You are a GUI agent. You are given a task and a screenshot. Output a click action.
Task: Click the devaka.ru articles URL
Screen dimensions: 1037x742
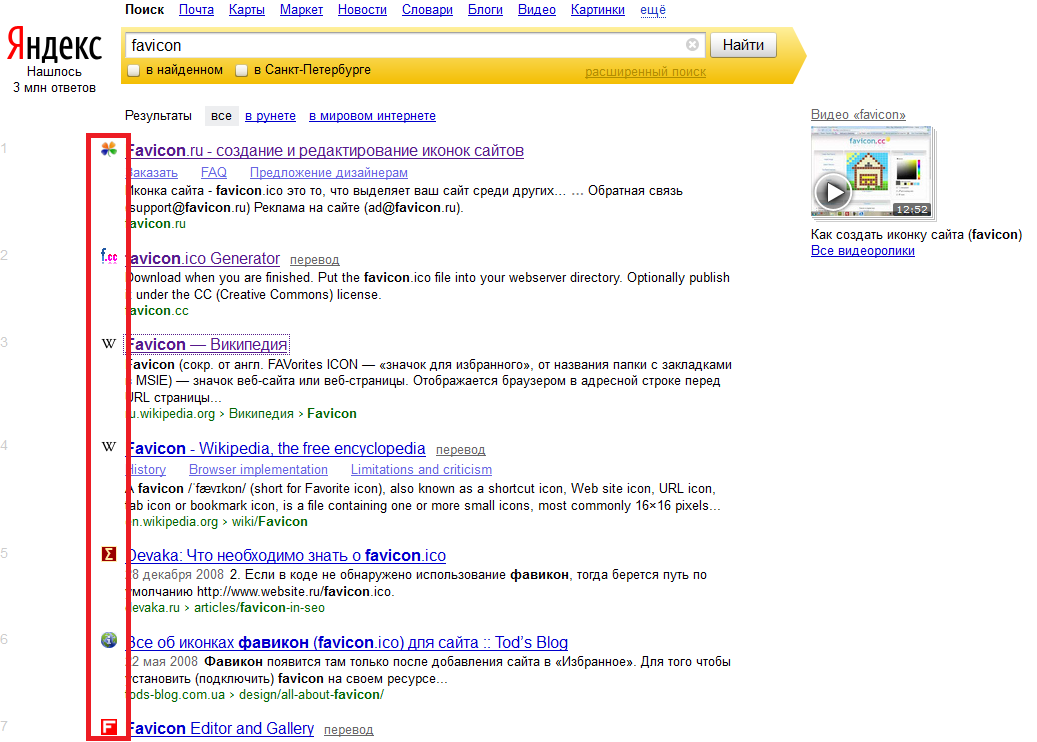coord(226,608)
